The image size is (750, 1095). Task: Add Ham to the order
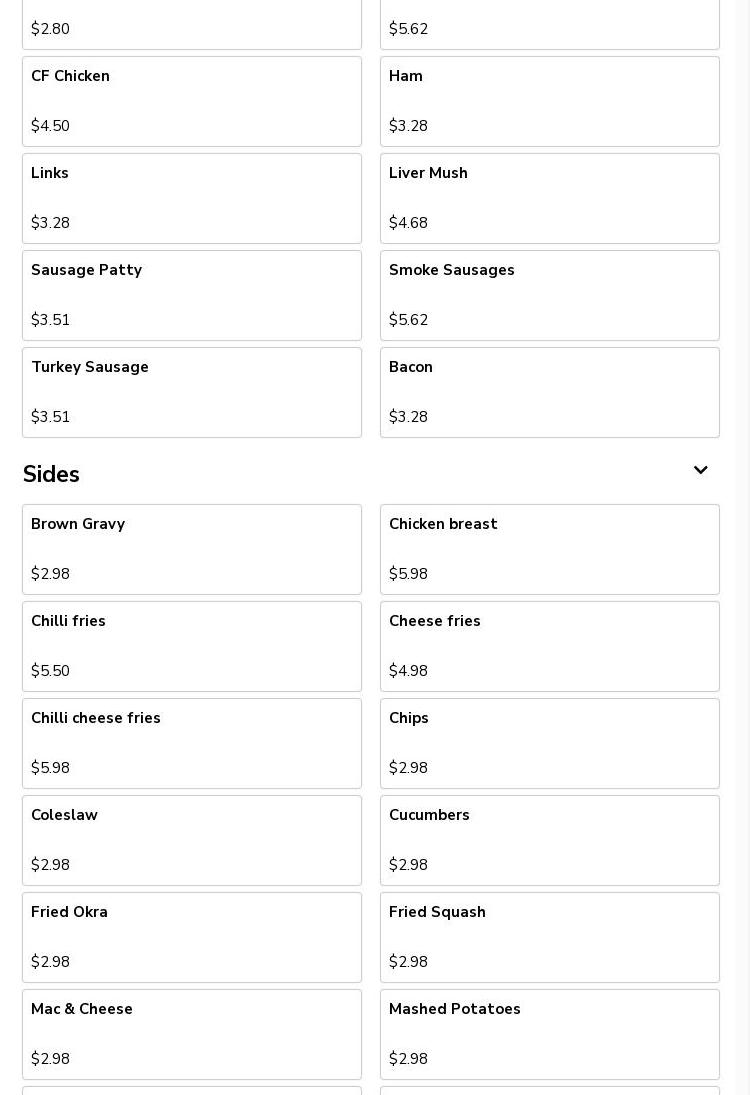pos(550,101)
